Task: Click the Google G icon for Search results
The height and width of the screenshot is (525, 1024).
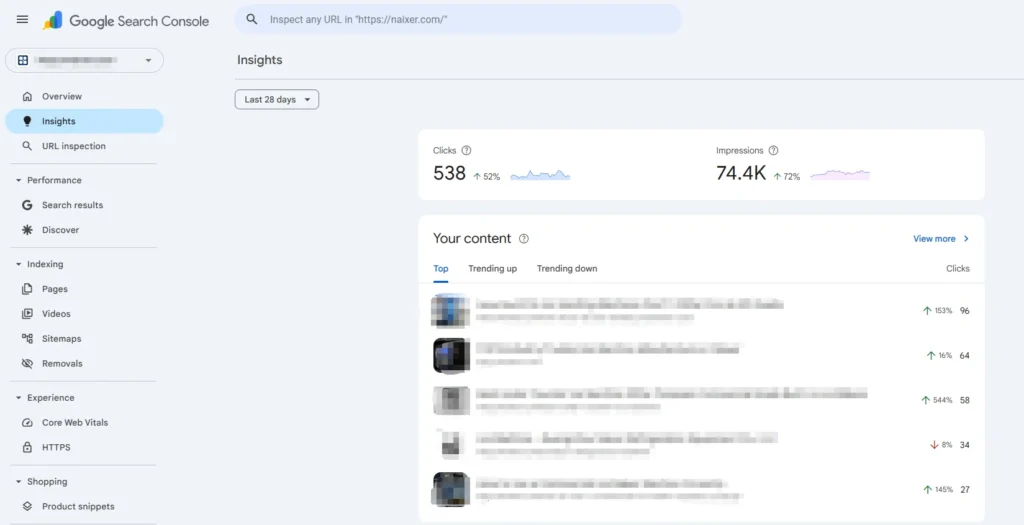Action: pyautogui.click(x=27, y=205)
